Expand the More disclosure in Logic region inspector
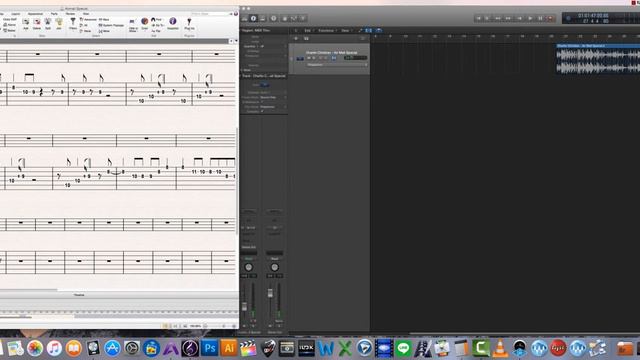The image size is (640, 360). (242, 70)
